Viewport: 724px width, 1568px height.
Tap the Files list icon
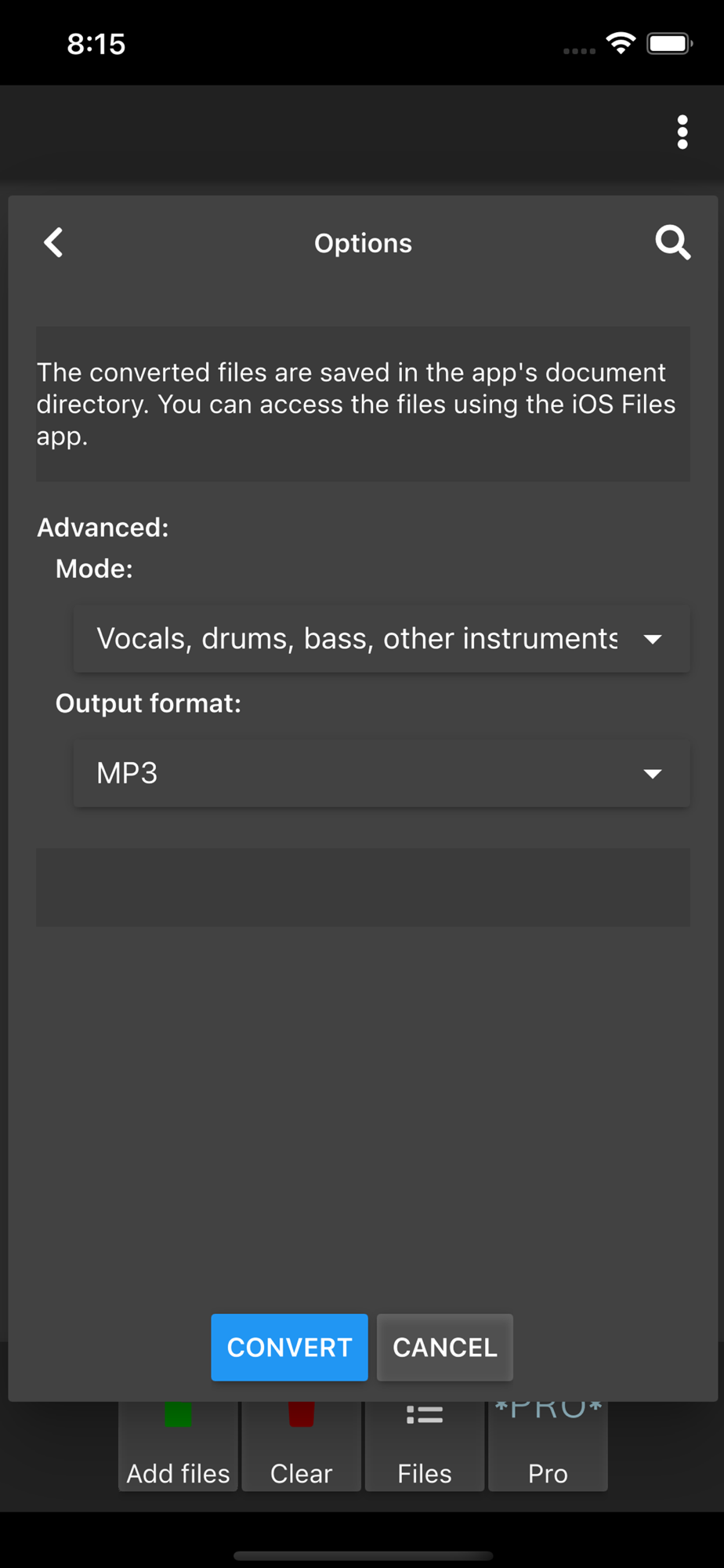(x=424, y=1416)
